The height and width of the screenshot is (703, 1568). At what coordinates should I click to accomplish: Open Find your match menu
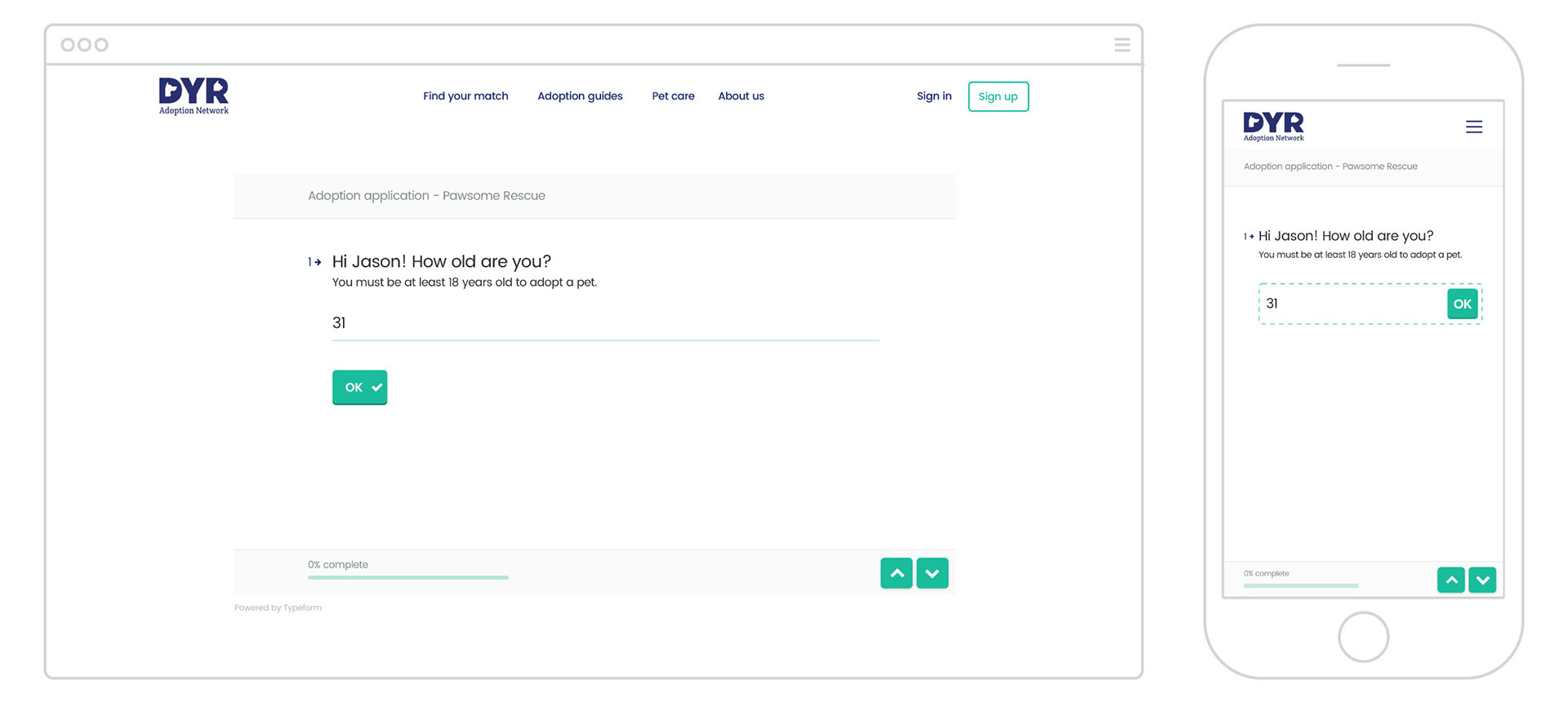(465, 96)
